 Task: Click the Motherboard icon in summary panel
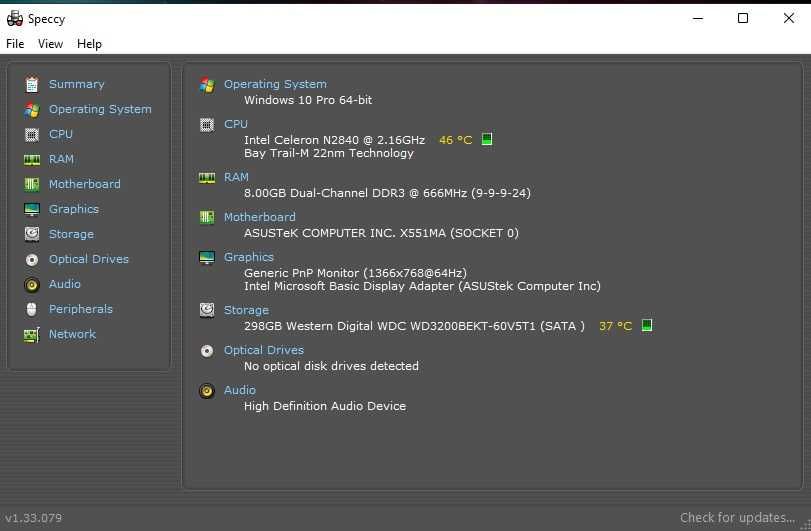pyautogui.click(x=207, y=218)
